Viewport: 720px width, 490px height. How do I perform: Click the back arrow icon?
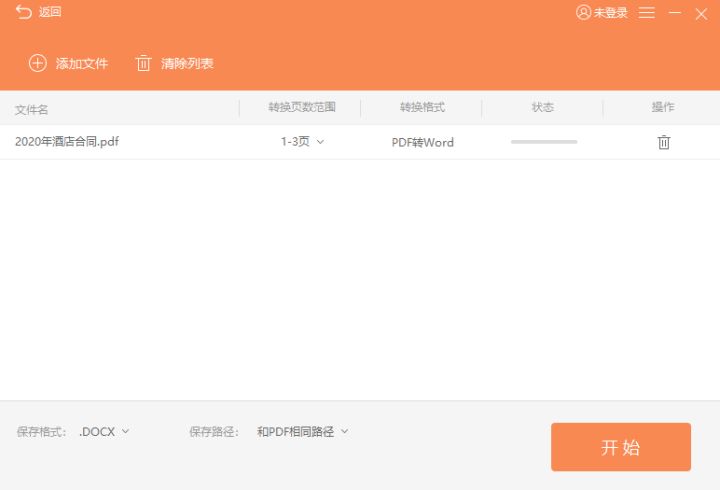[23, 12]
